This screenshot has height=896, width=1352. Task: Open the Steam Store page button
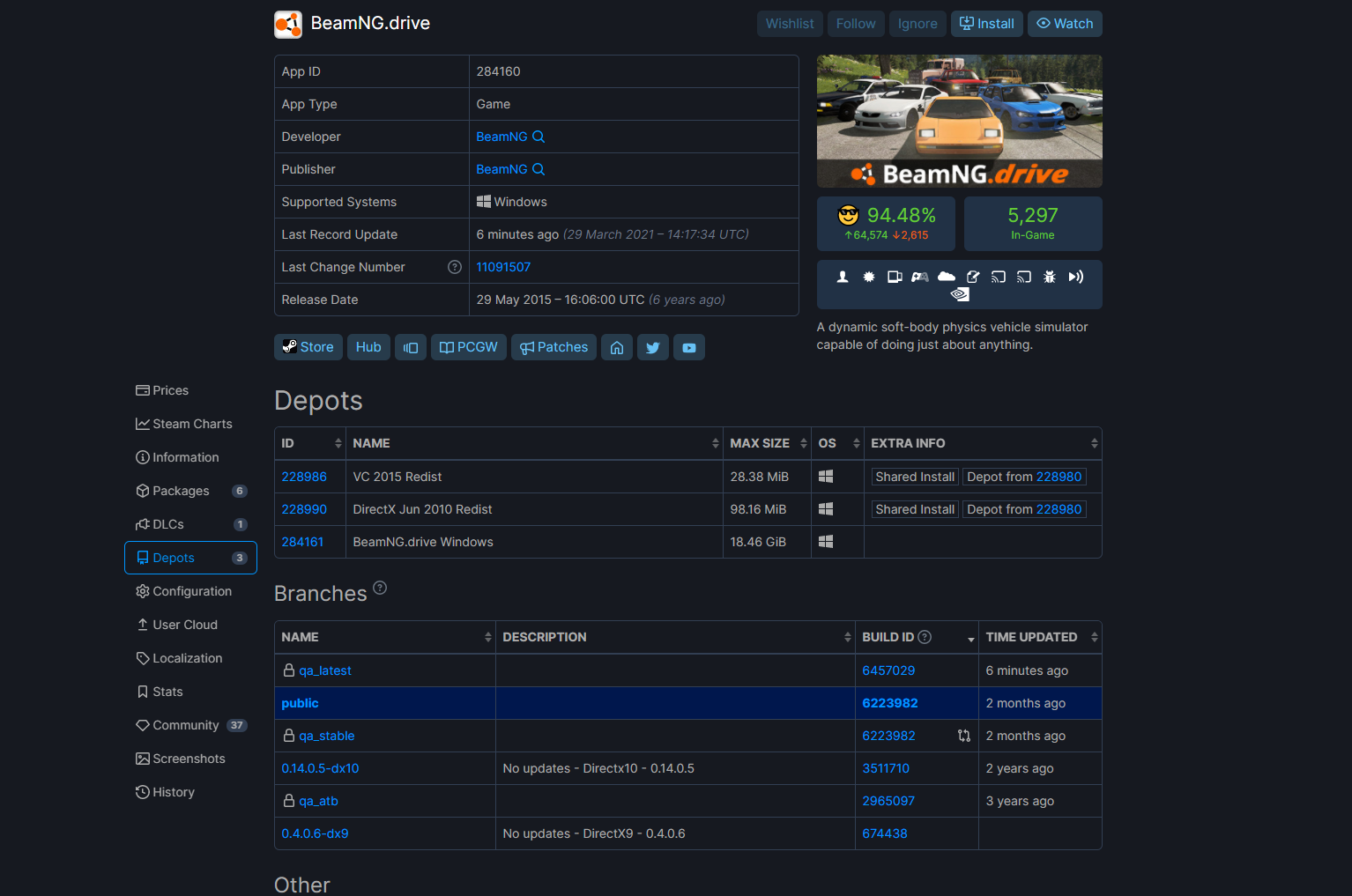tap(308, 347)
